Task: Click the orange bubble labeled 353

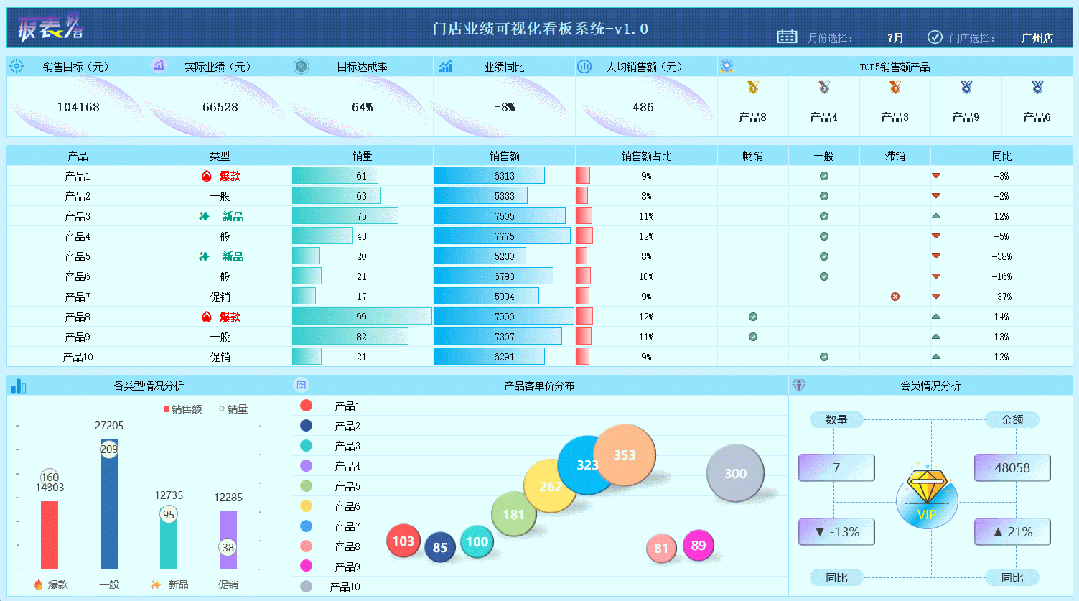Action: coord(624,455)
